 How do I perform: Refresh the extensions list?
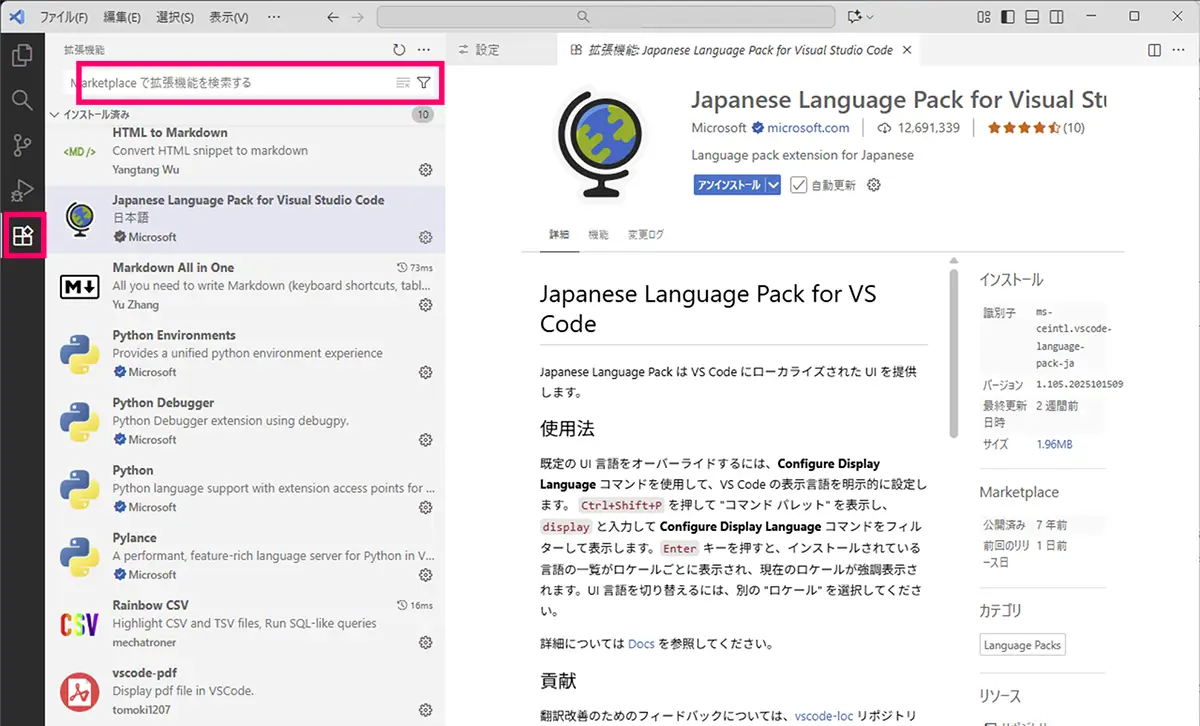click(x=398, y=49)
